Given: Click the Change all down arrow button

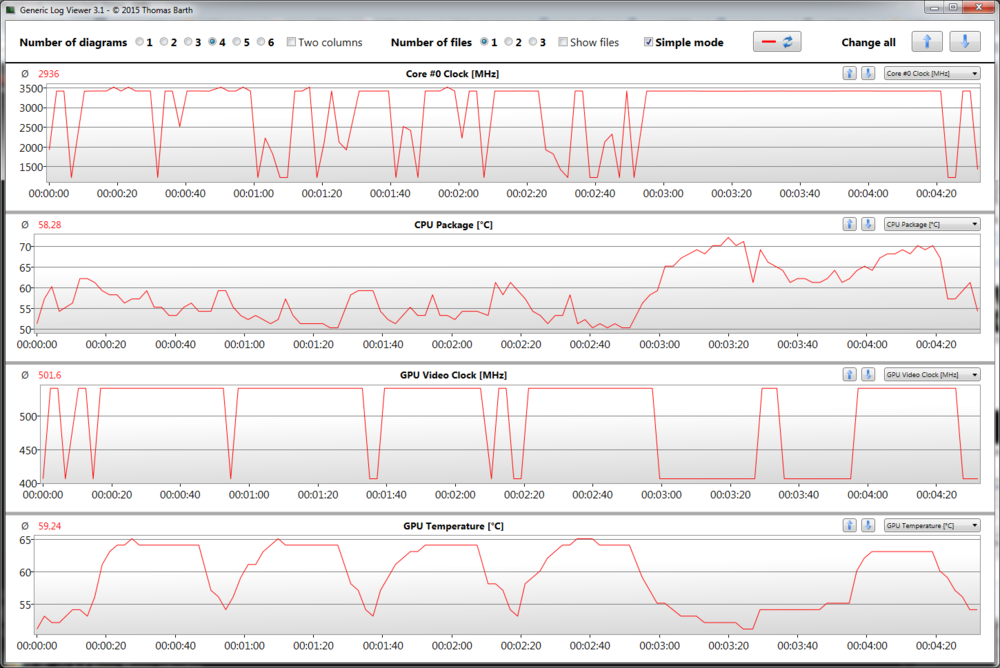Looking at the screenshot, I should point(964,42).
